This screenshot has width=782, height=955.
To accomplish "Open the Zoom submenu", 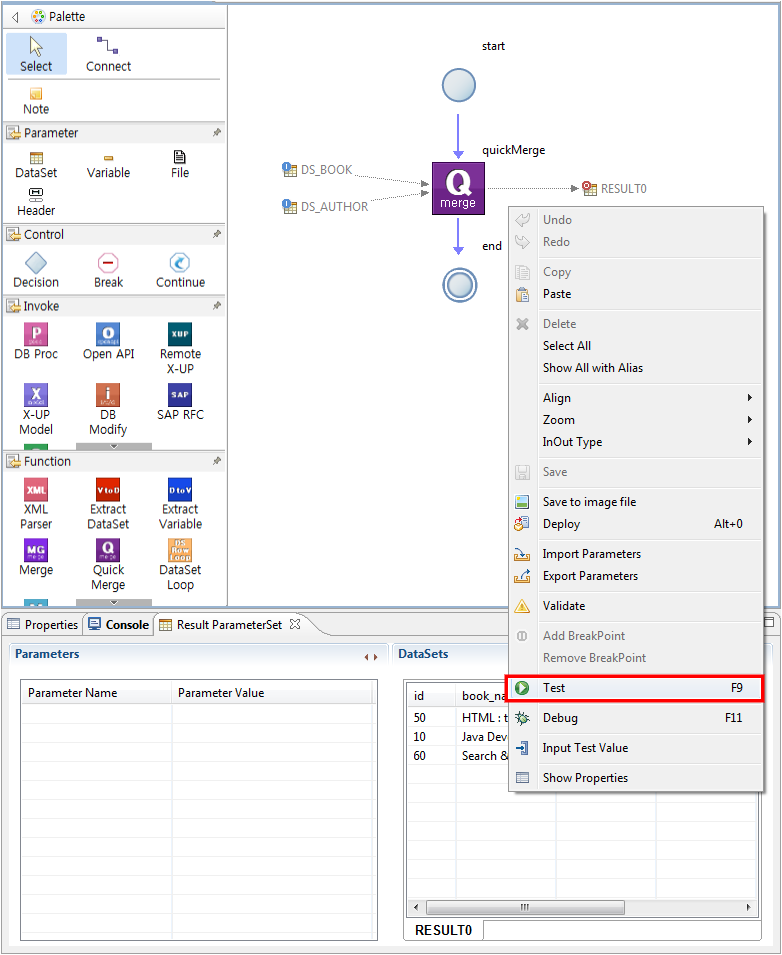I will 635,420.
